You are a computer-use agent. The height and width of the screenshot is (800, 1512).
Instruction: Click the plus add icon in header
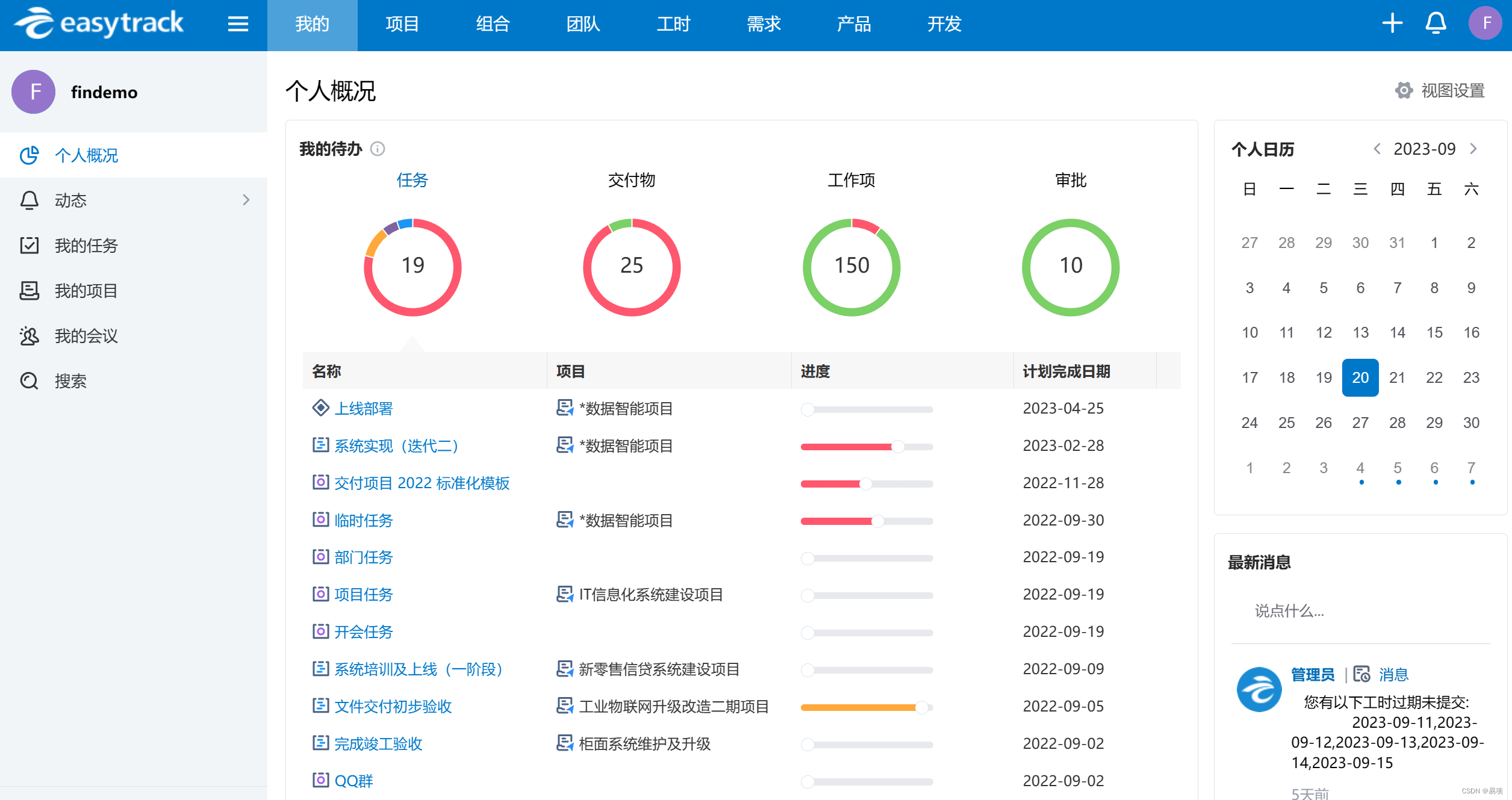pos(1392,23)
